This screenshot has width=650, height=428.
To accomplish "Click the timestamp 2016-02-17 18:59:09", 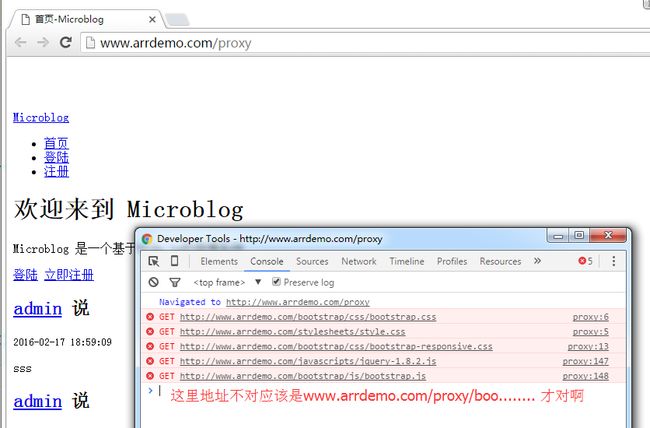I will coord(63,342).
